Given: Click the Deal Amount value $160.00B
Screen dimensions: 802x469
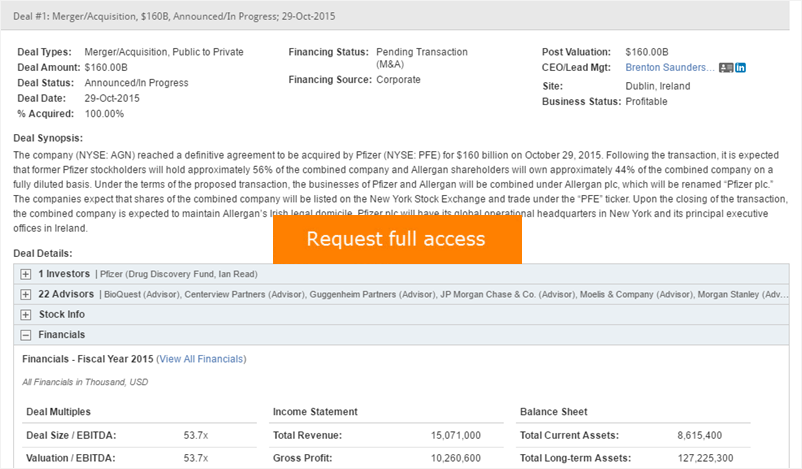Looking at the screenshot, I should (106, 68).
